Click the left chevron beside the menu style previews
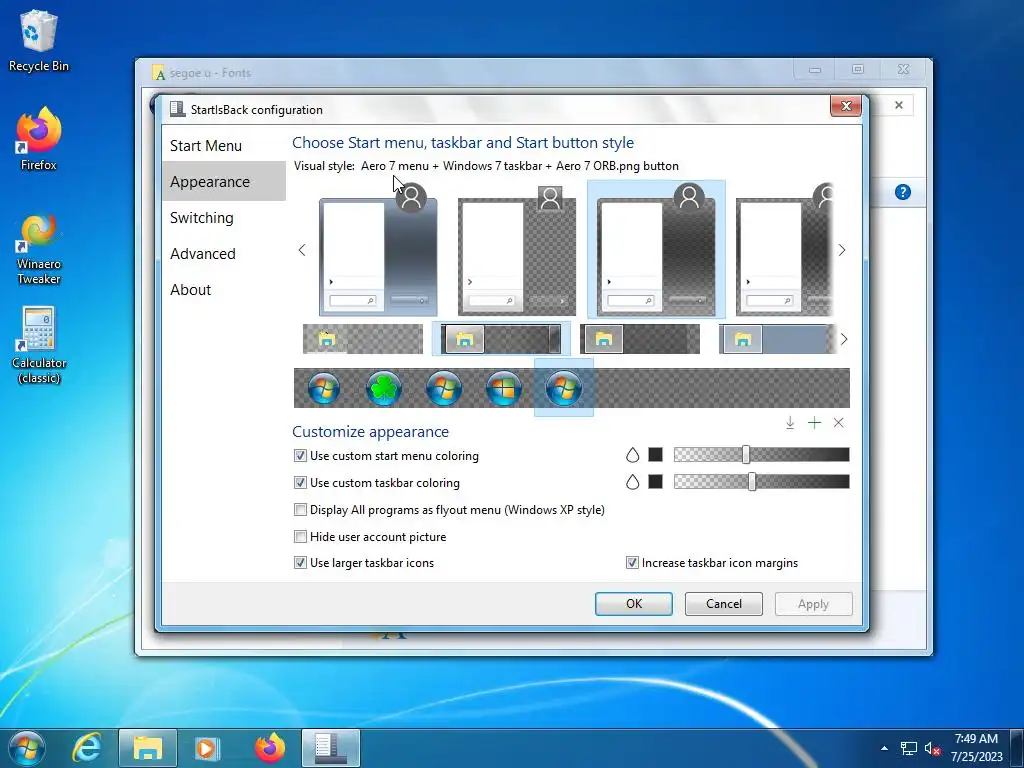1024x768 pixels. tap(302, 250)
